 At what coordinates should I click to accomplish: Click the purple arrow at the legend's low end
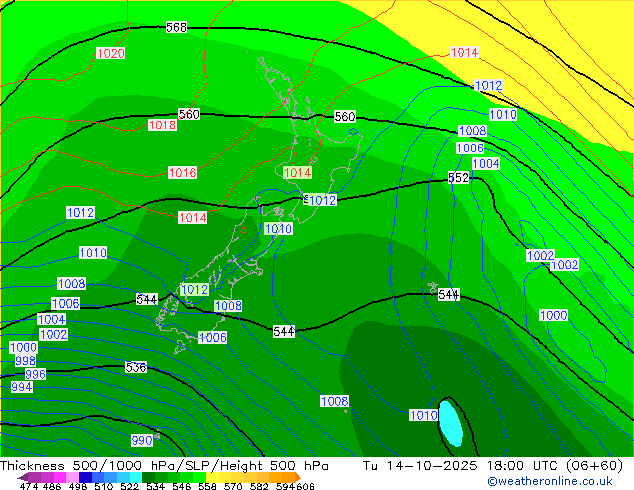23,477
